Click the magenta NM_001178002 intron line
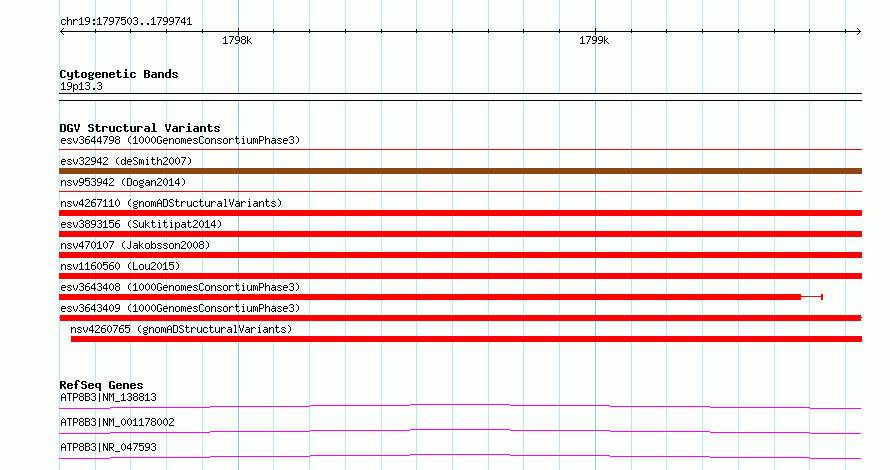 460,431
